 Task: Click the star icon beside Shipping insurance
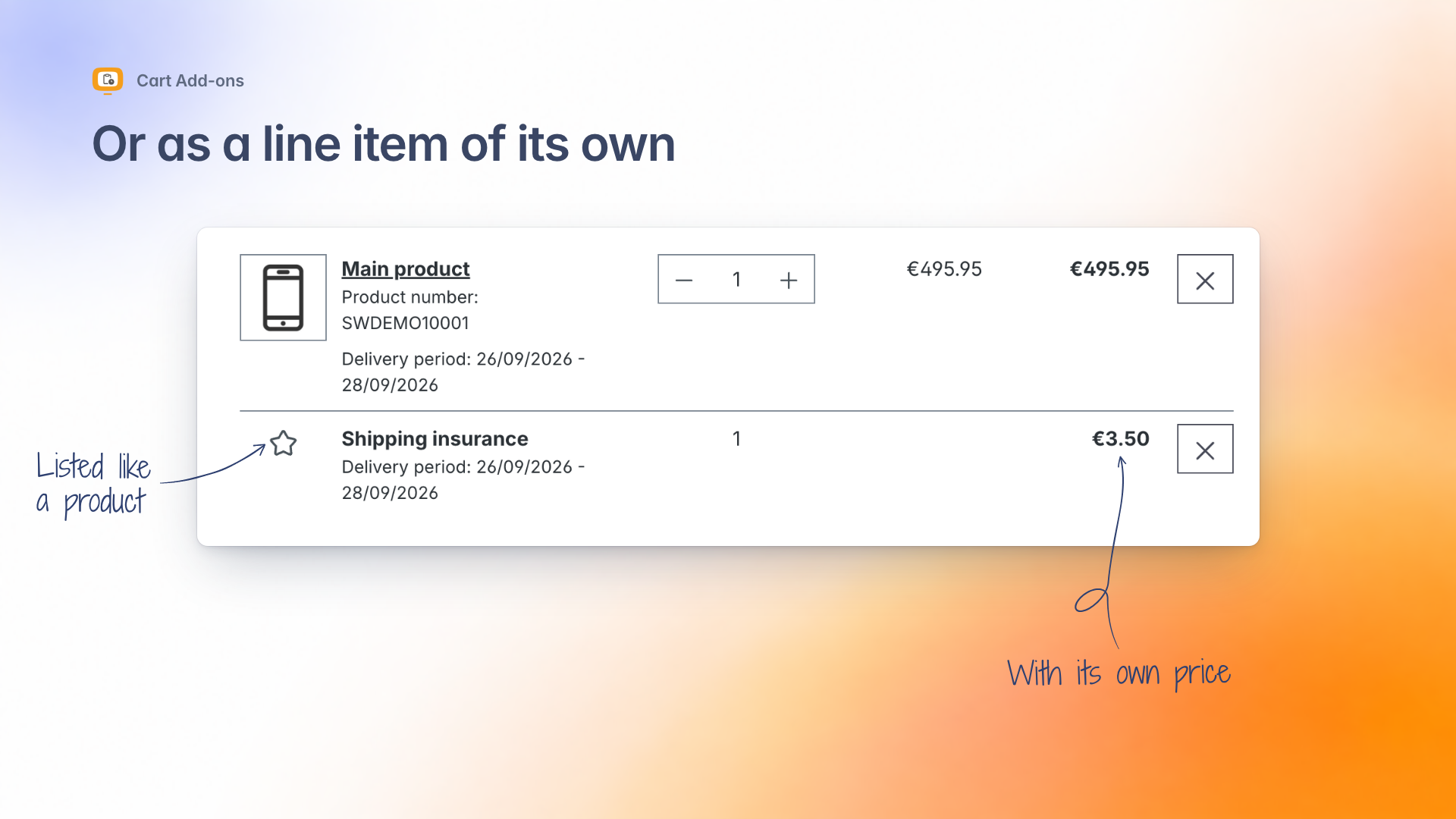(283, 443)
